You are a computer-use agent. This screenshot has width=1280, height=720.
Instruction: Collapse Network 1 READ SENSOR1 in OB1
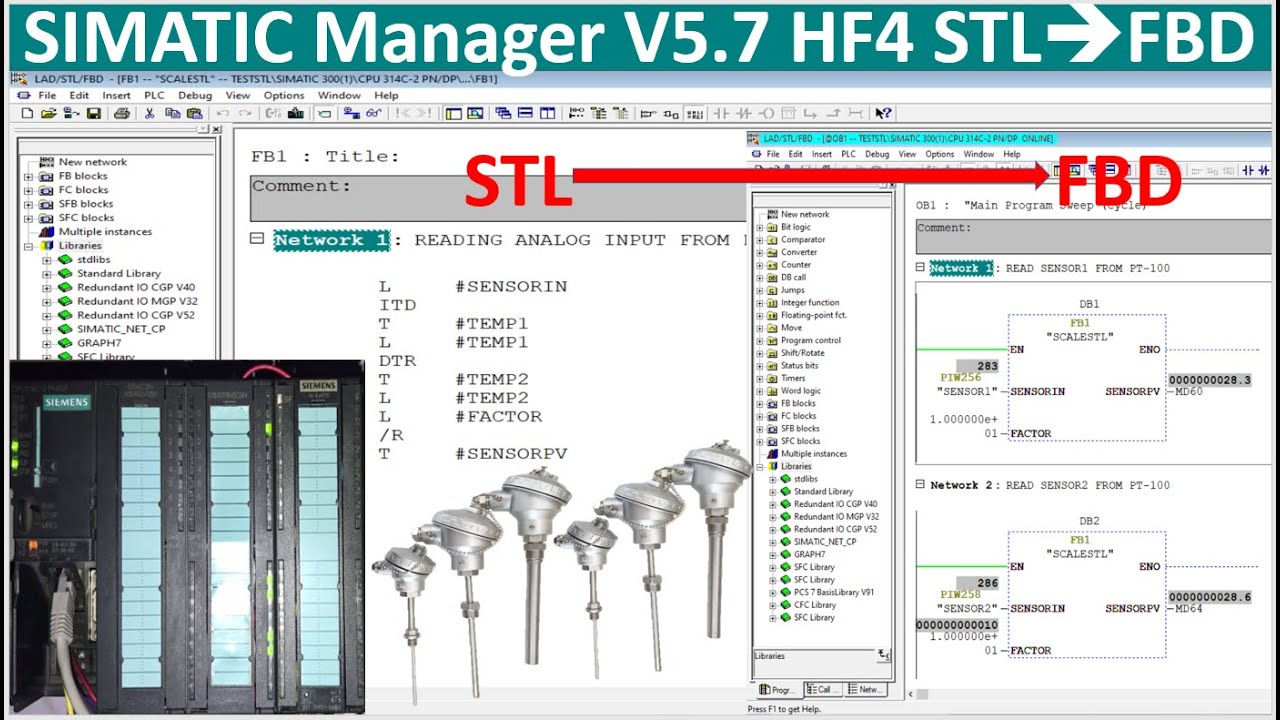tap(920, 267)
